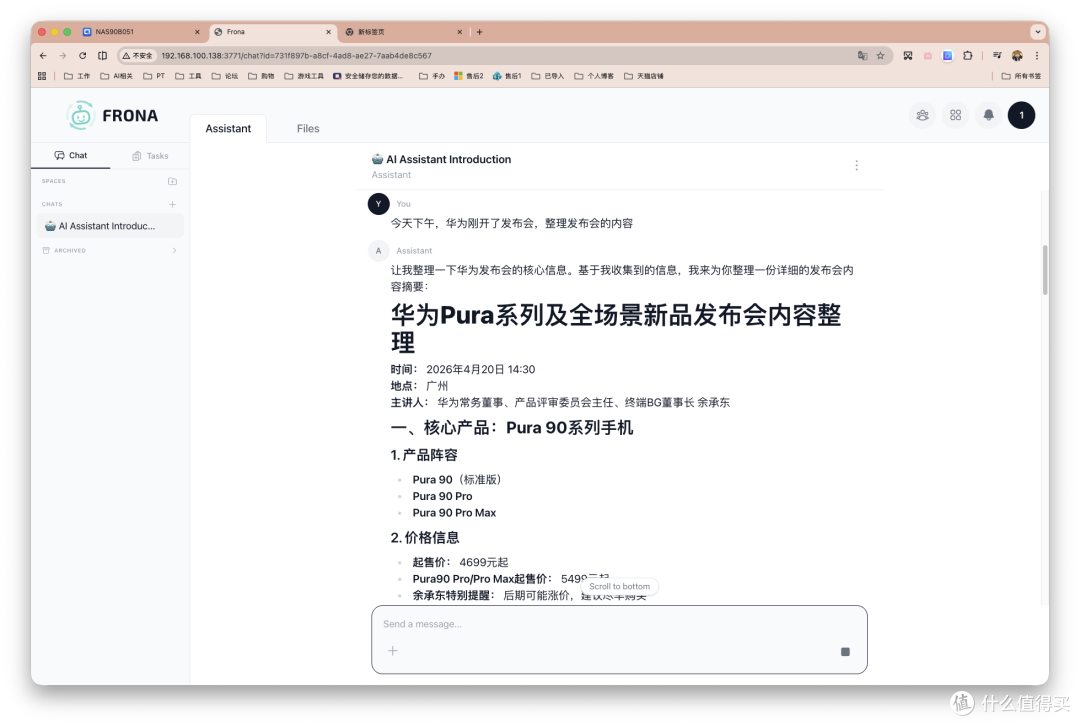This screenshot has height=726, width=1080.
Task: Open the tab search dropdown arrow
Action: click(x=1037, y=32)
